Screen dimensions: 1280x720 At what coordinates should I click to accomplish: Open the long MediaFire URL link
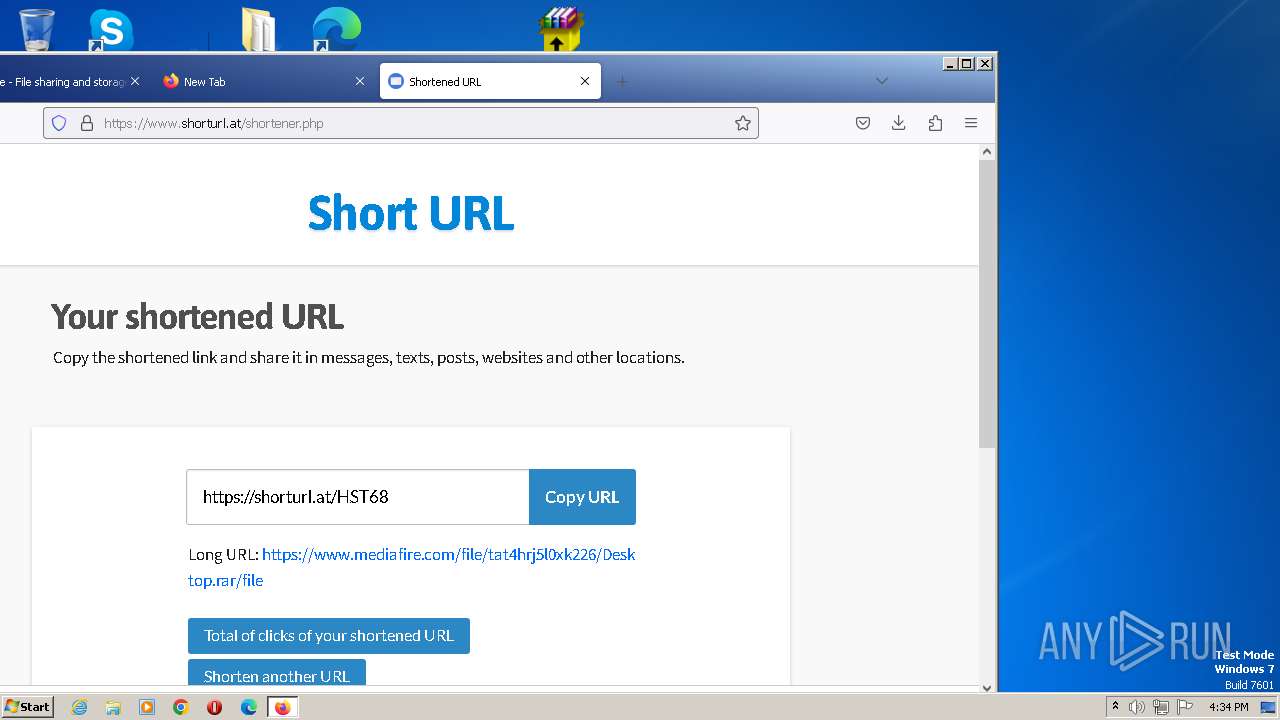(412, 567)
